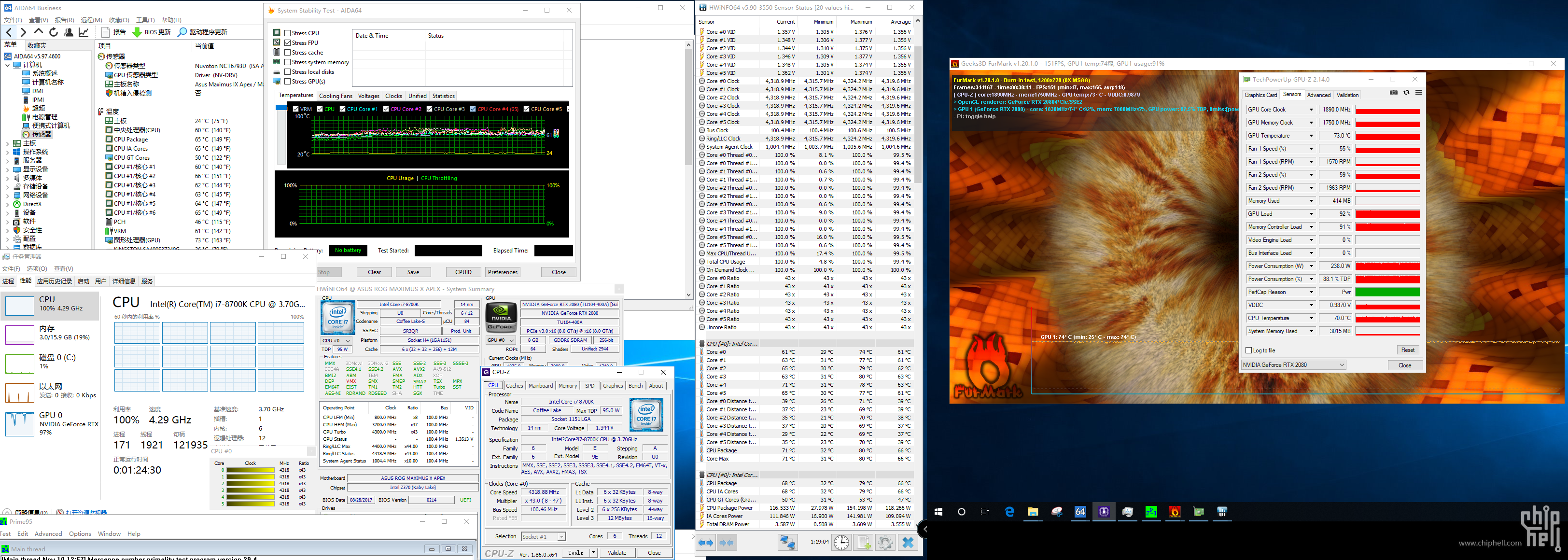Screen dimensions: 1568x560
Task: Collapse HWiNFO sensor window arrows button
Action: coord(727,542)
